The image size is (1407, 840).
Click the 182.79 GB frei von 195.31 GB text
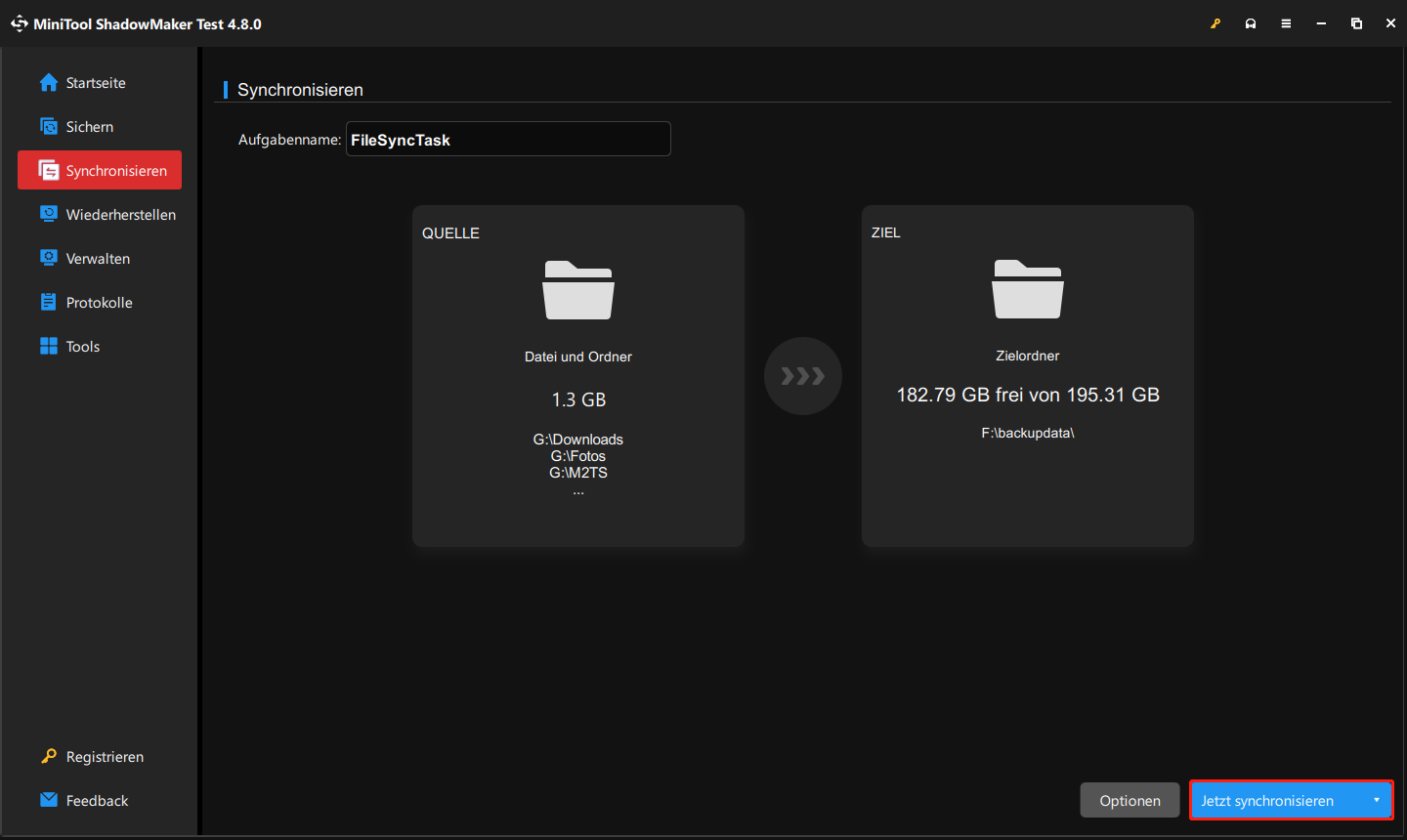(x=1028, y=395)
